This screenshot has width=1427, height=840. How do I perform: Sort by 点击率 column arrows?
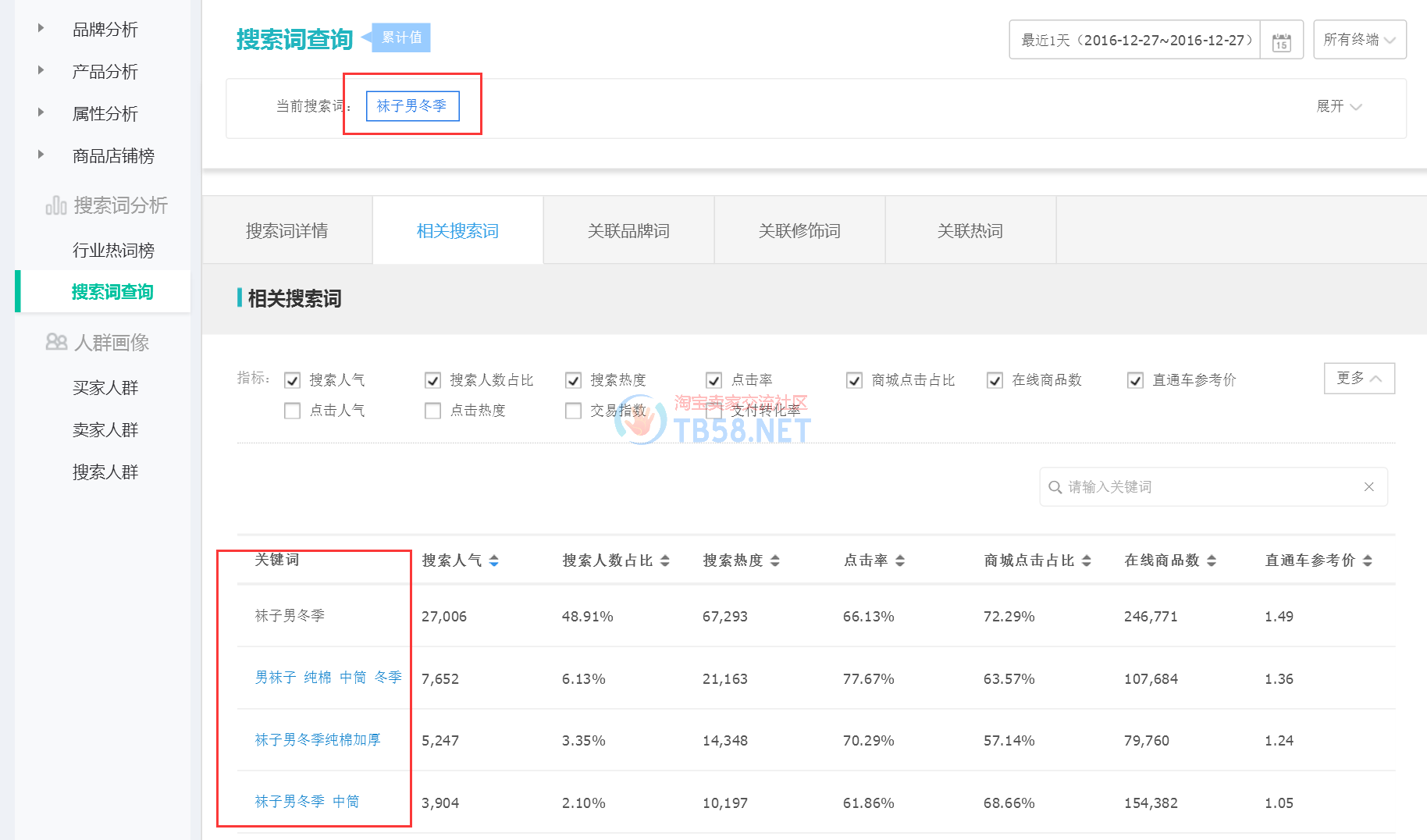899,561
